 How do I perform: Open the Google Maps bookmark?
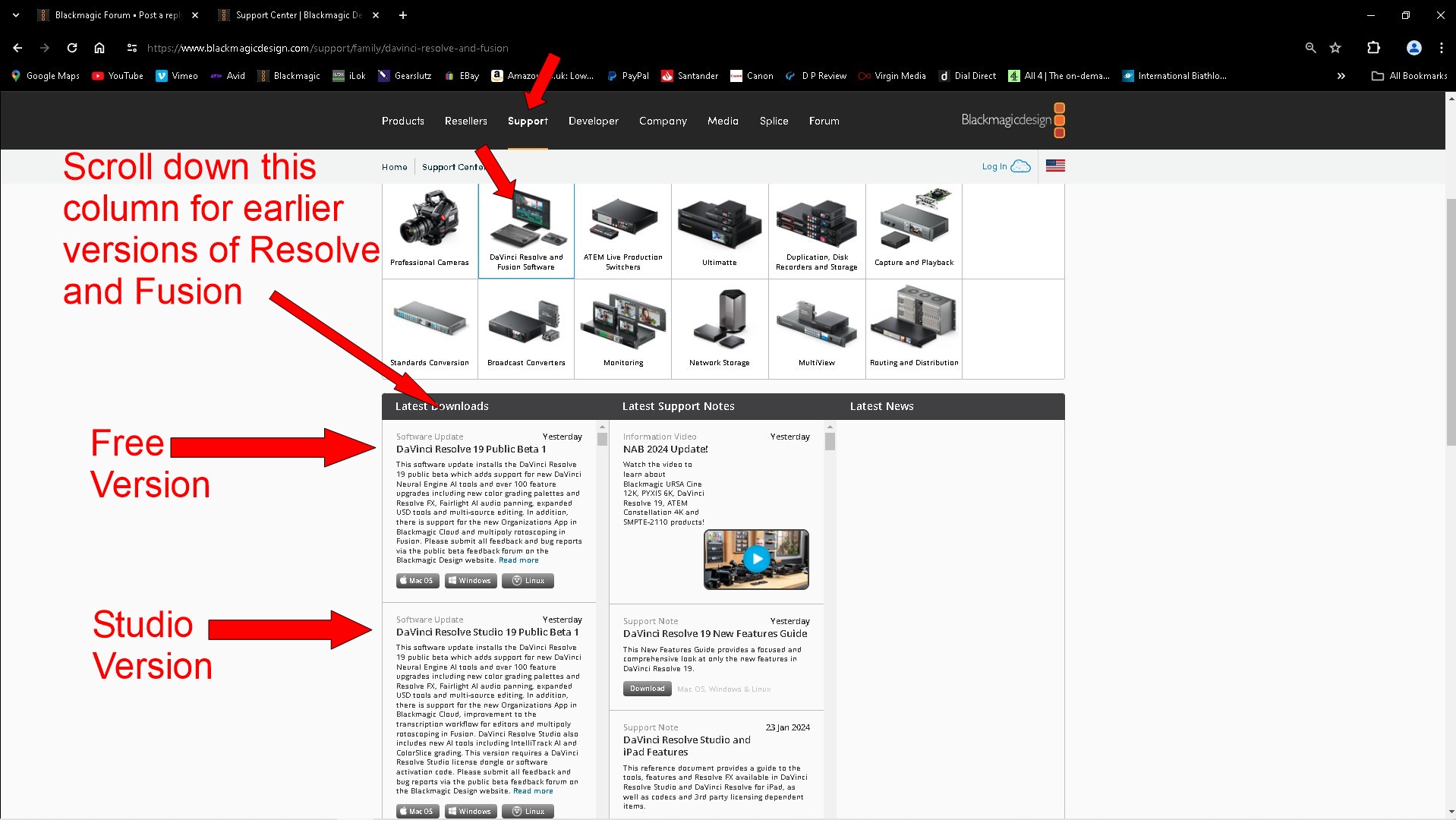pos(46,76)
